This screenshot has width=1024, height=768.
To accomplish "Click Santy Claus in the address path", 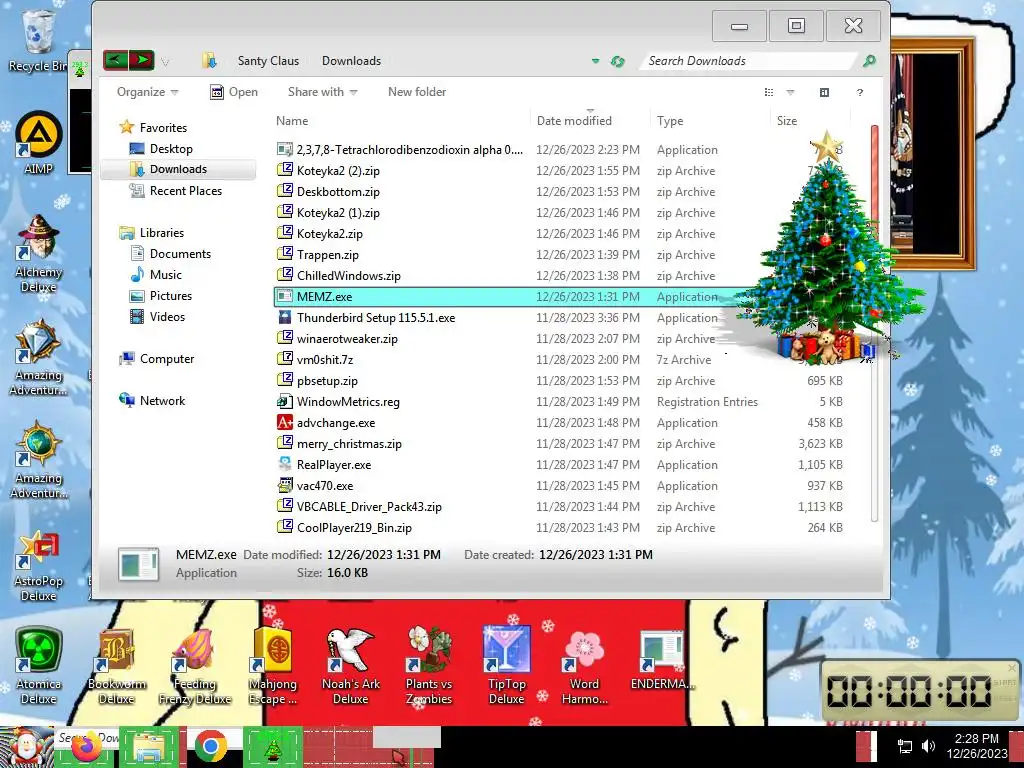I will [x=268, y=61].
